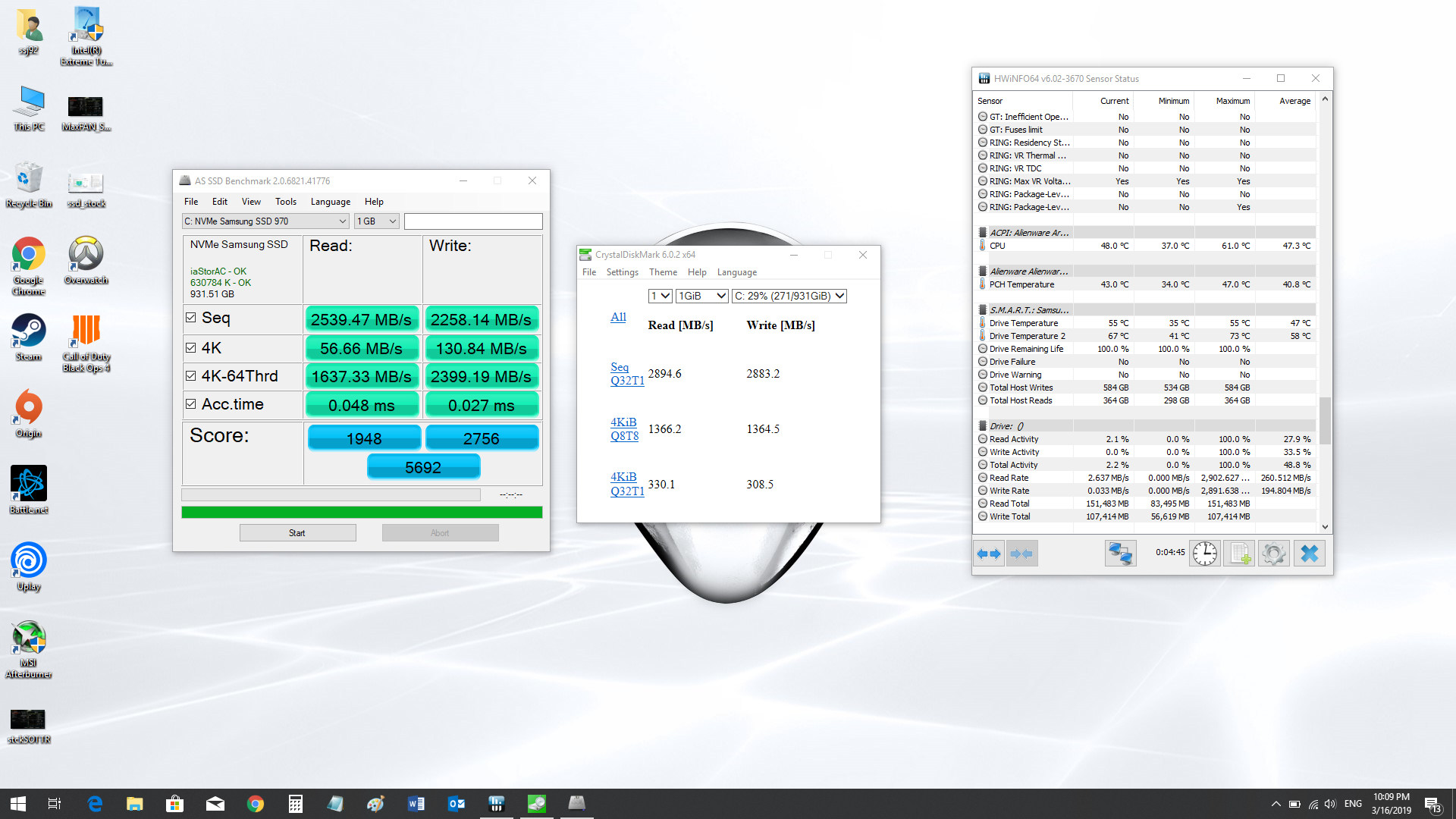Open CrystalDiskMark test count dropdown

pos(660,296)
